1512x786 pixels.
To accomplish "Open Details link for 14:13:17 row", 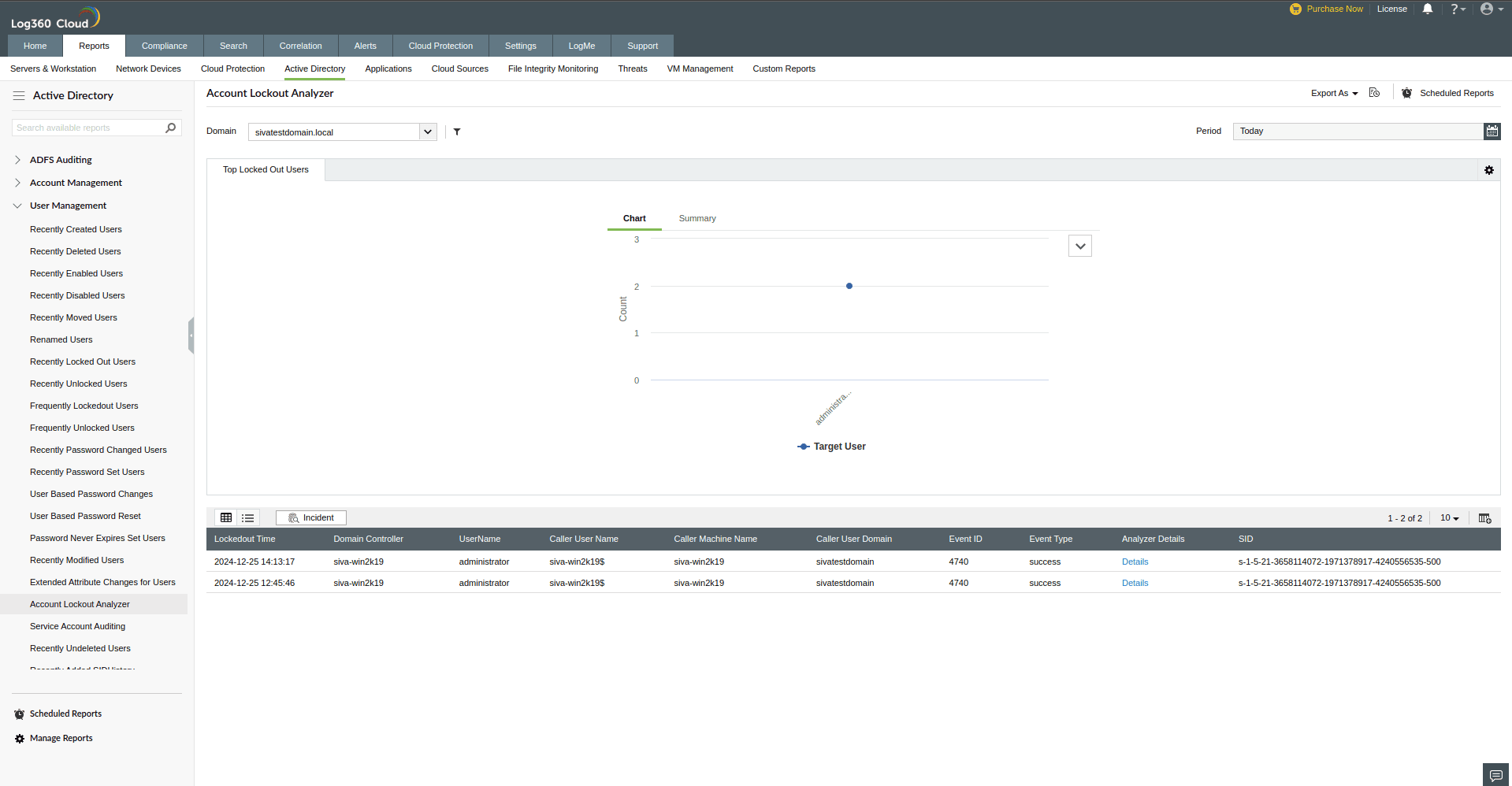I will (x=1135, y=562).
